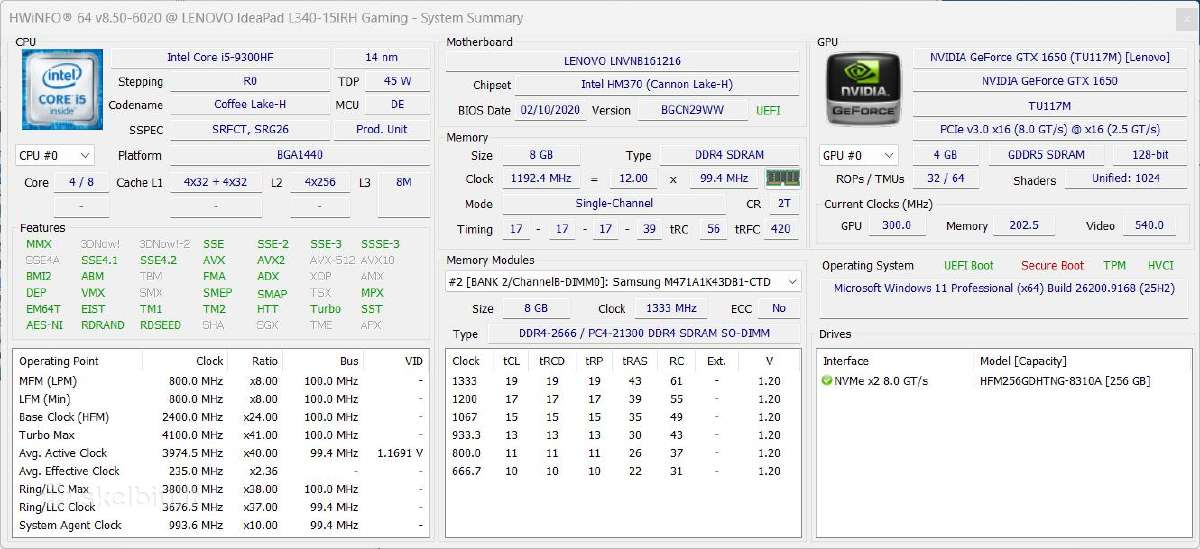Click the TU117M GPU codename field
The width and height of the screenshot is (1200, 549).
tap(1049, 106)
